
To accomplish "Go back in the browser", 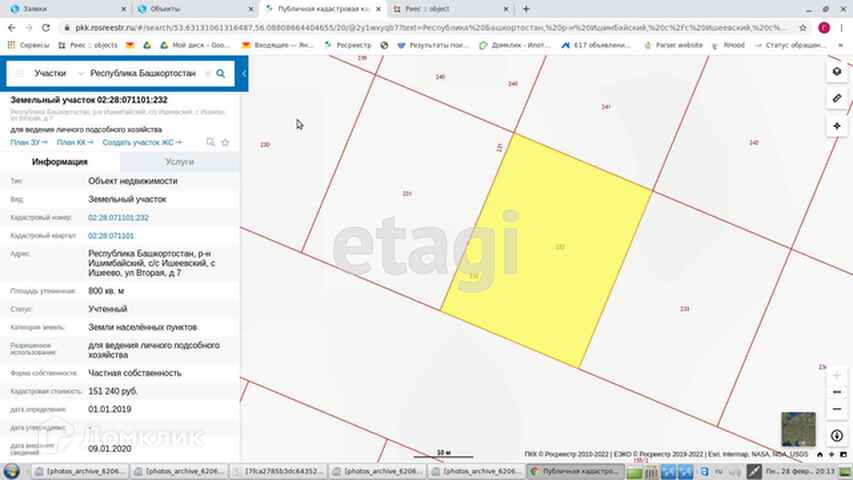I will tap(12, 28).
